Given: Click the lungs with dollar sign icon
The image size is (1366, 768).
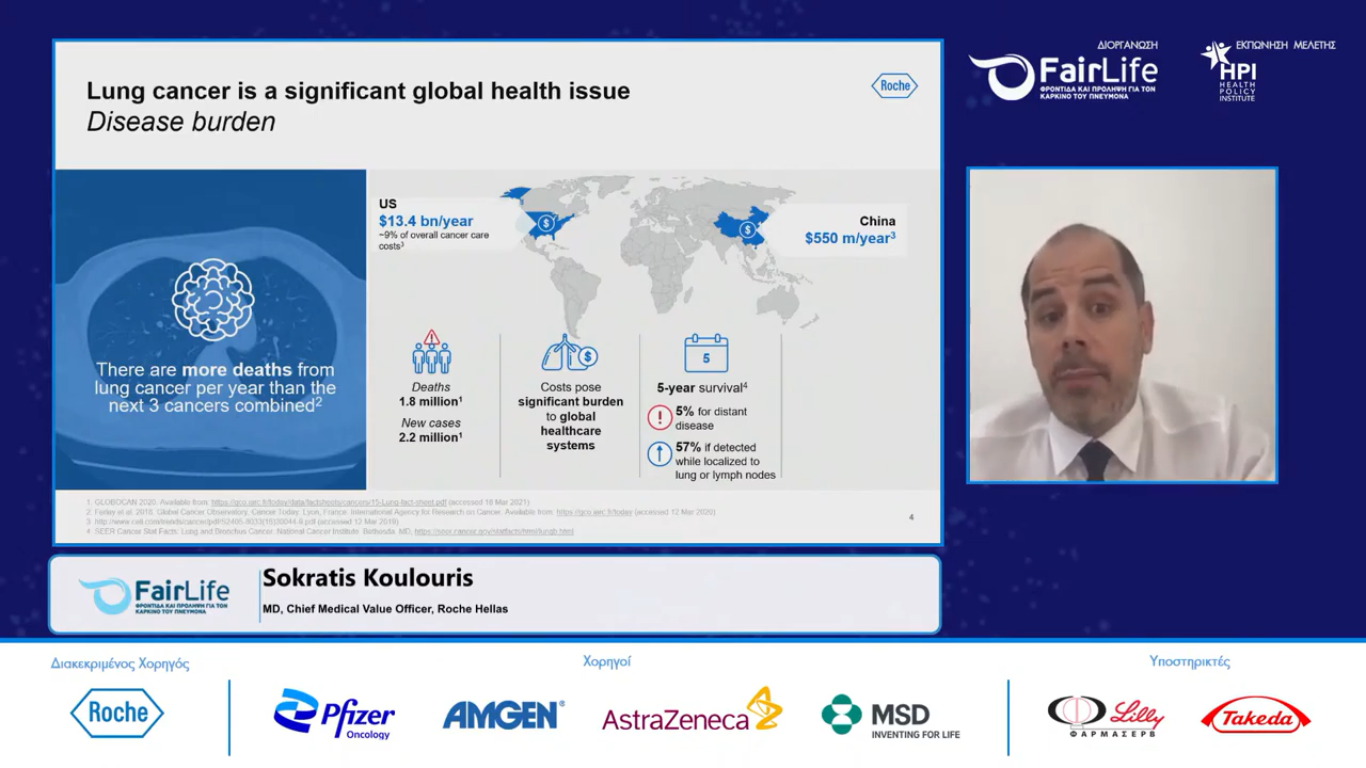Looking at the screenshot, I should click(569, 353).
